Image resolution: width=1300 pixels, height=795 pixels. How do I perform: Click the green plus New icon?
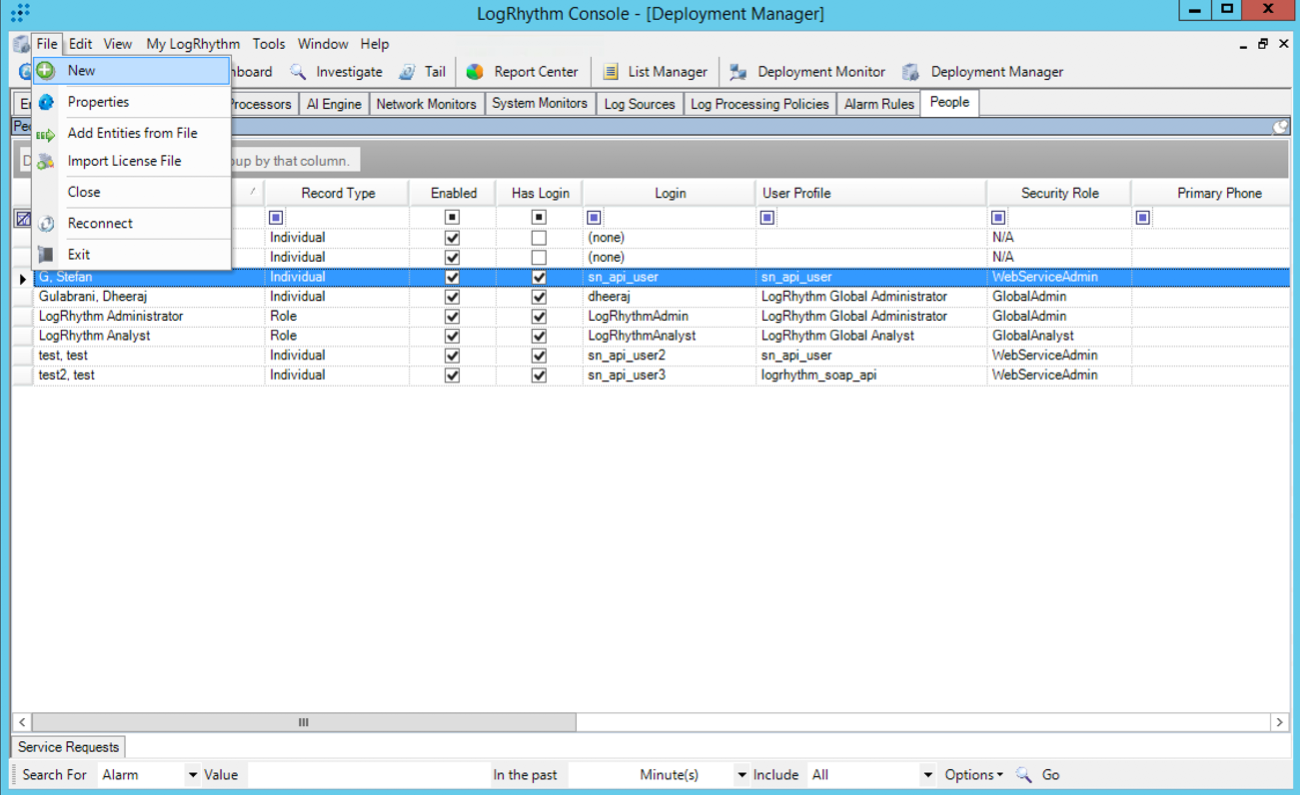pos(45,71)
